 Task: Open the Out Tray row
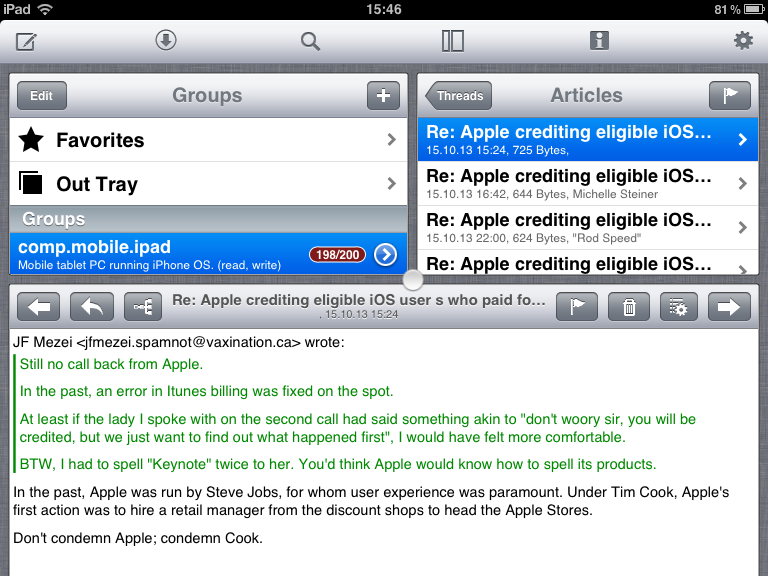tap(208, 184)
